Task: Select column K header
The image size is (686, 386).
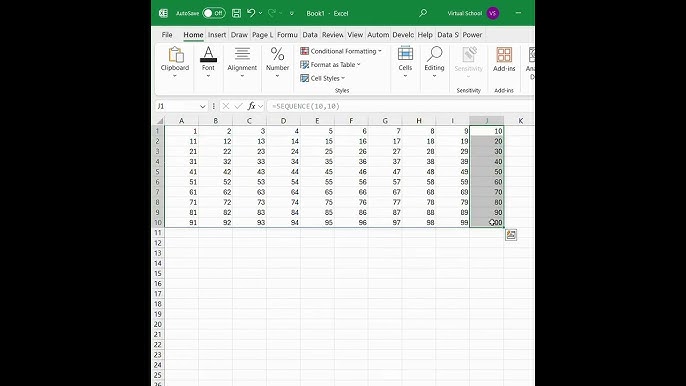Action: (x=520, y=120)
